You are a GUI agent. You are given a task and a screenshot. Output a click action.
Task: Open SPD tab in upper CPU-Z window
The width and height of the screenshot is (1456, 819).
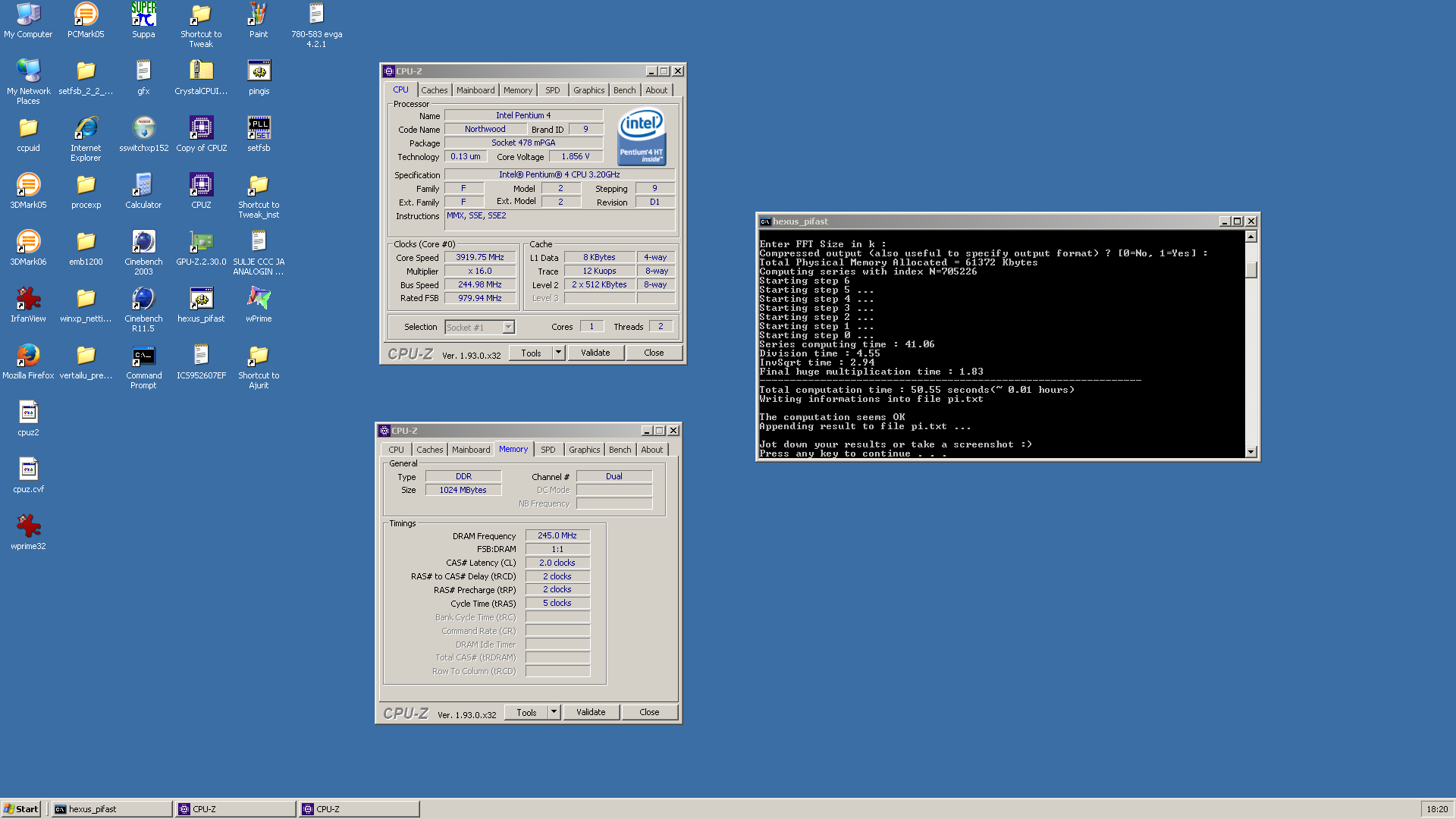coord(553,90)
